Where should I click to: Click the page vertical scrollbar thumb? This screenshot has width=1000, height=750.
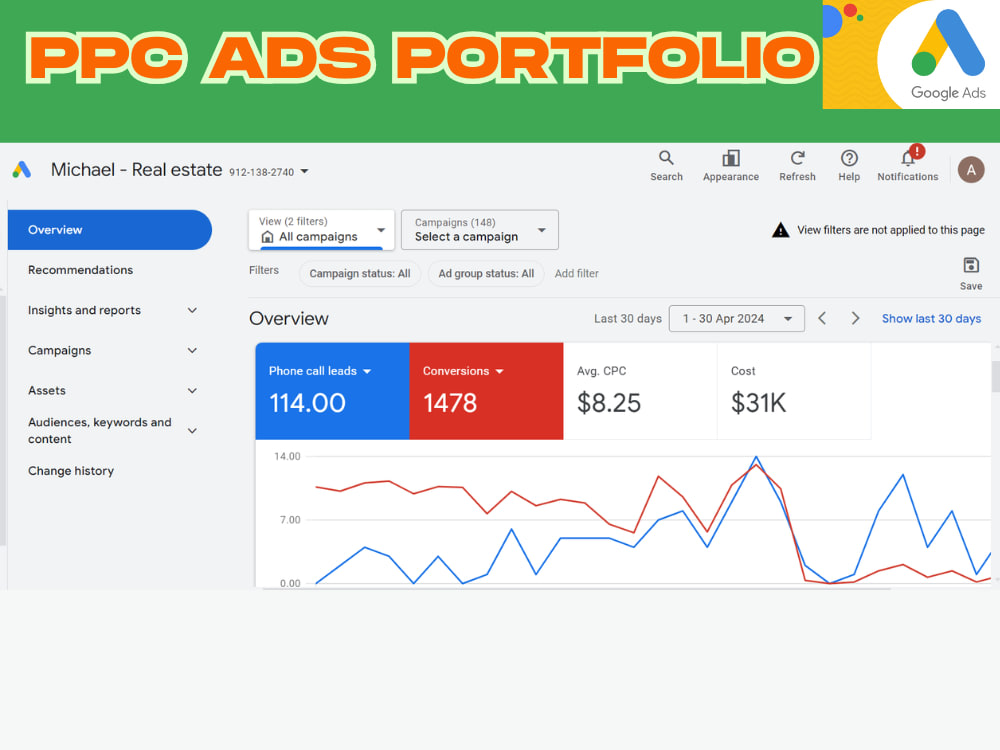point(996,376)
